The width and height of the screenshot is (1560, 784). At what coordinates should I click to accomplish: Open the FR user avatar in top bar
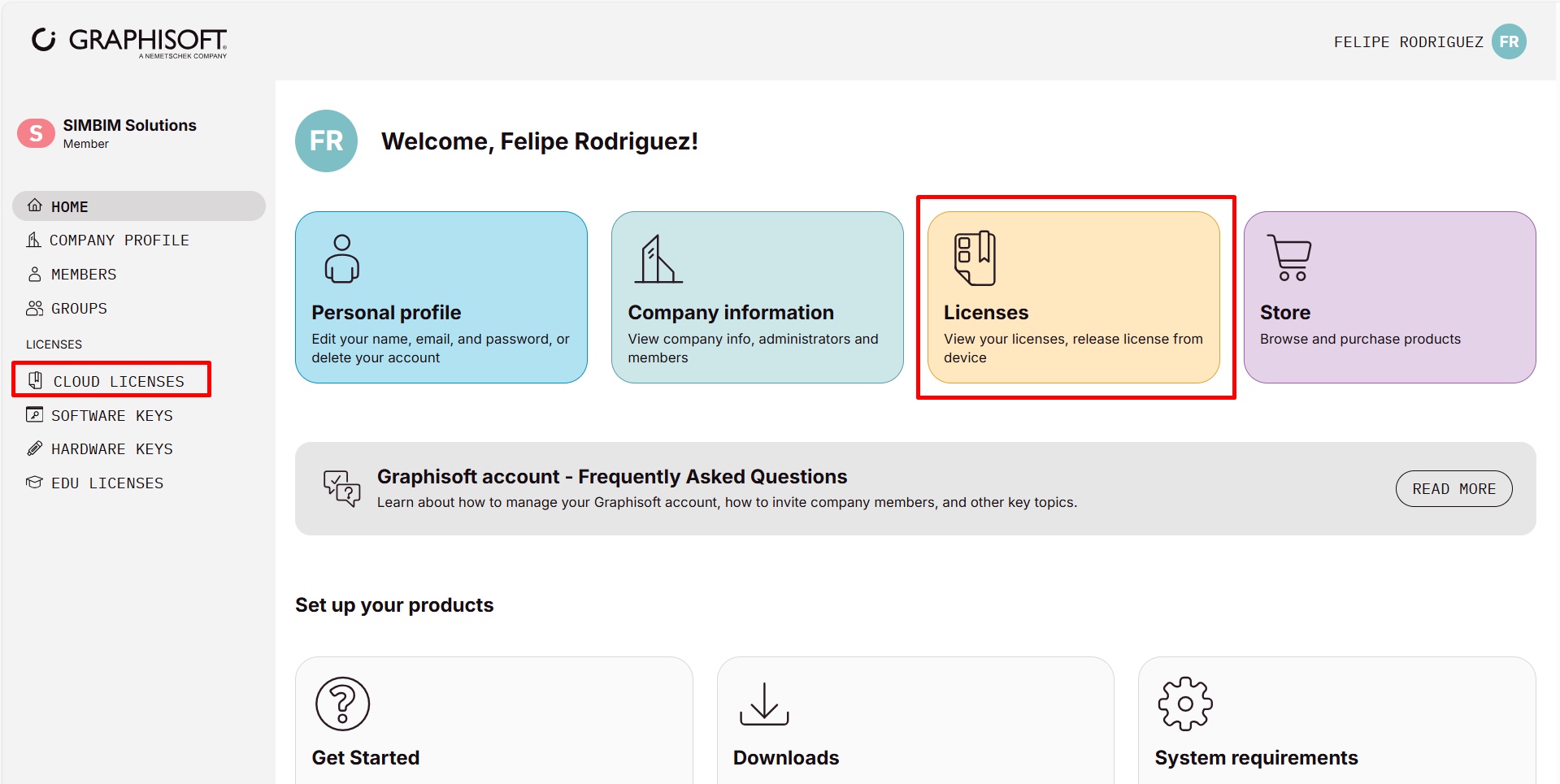point(1509,42)
